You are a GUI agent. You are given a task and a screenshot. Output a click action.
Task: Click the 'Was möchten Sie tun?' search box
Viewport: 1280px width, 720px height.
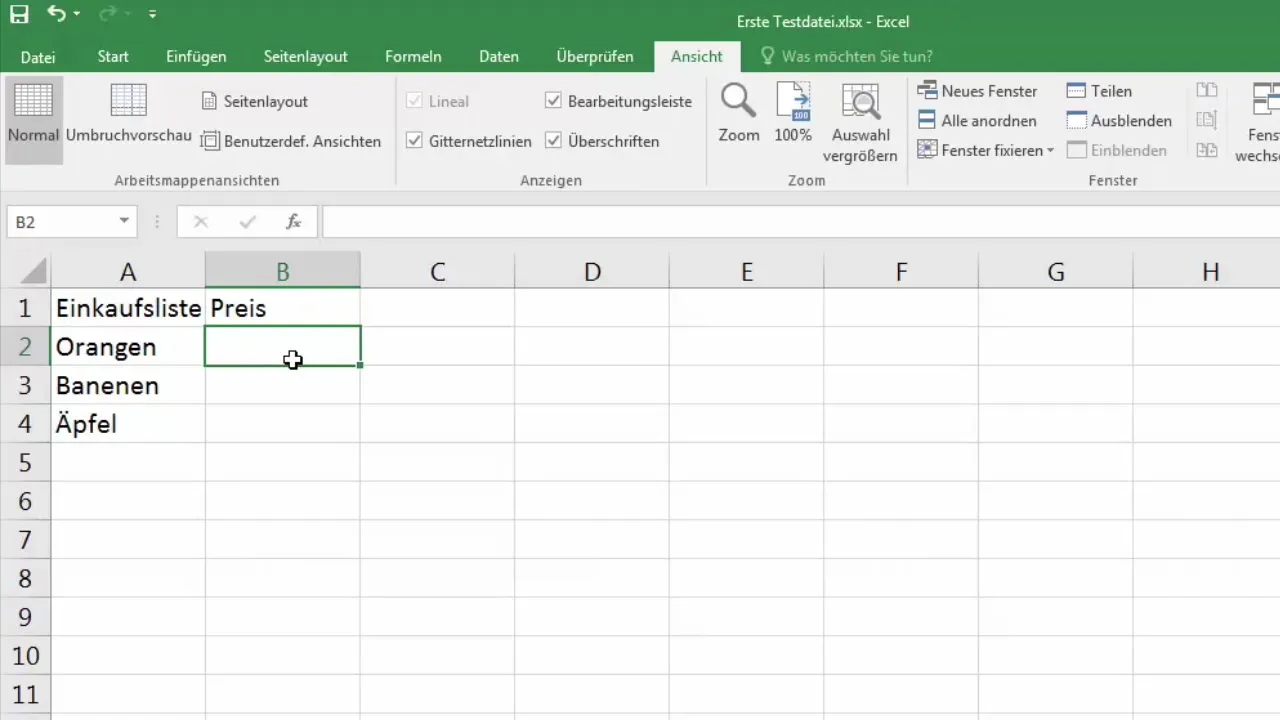[x=846, y=57]
